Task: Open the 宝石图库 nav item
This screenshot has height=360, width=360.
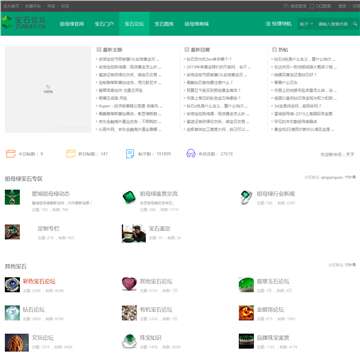Action: pyautogui.click(x=164, y=24)
